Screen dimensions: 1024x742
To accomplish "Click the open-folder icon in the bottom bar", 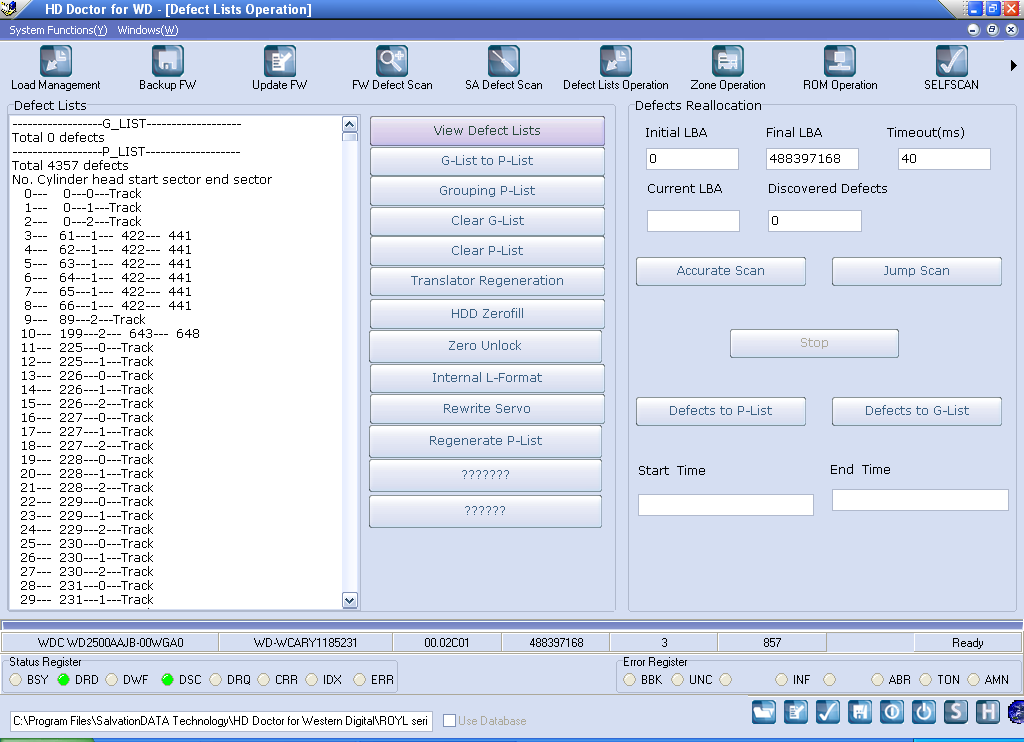I will [x=763, y=711].
